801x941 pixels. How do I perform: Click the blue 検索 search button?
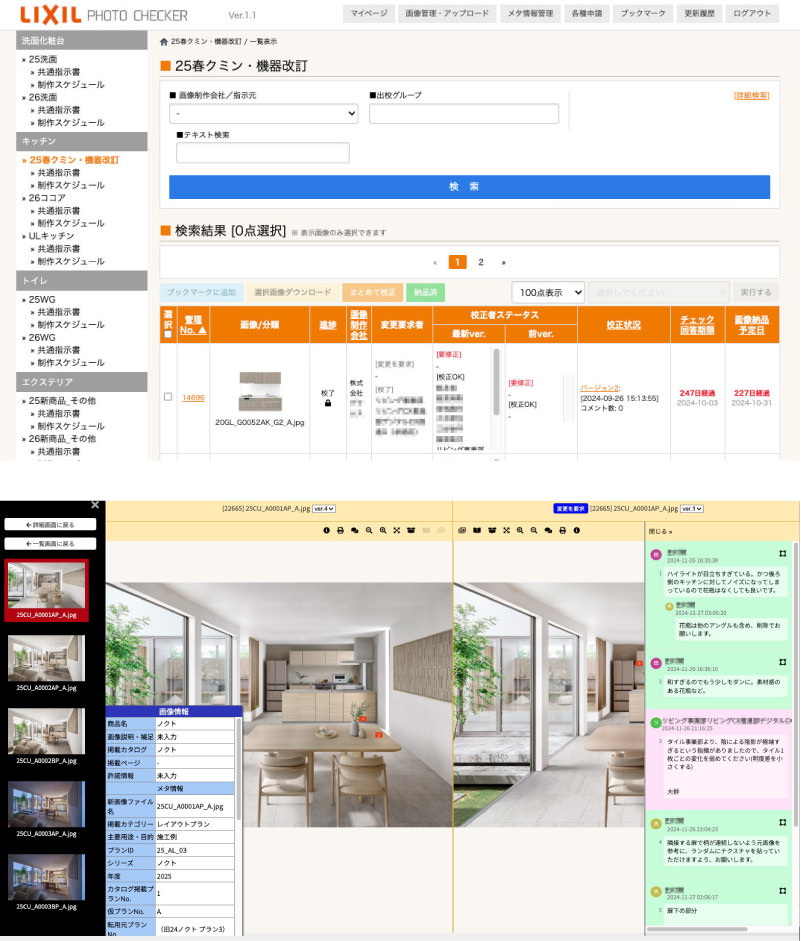click(x=469, y=187)
